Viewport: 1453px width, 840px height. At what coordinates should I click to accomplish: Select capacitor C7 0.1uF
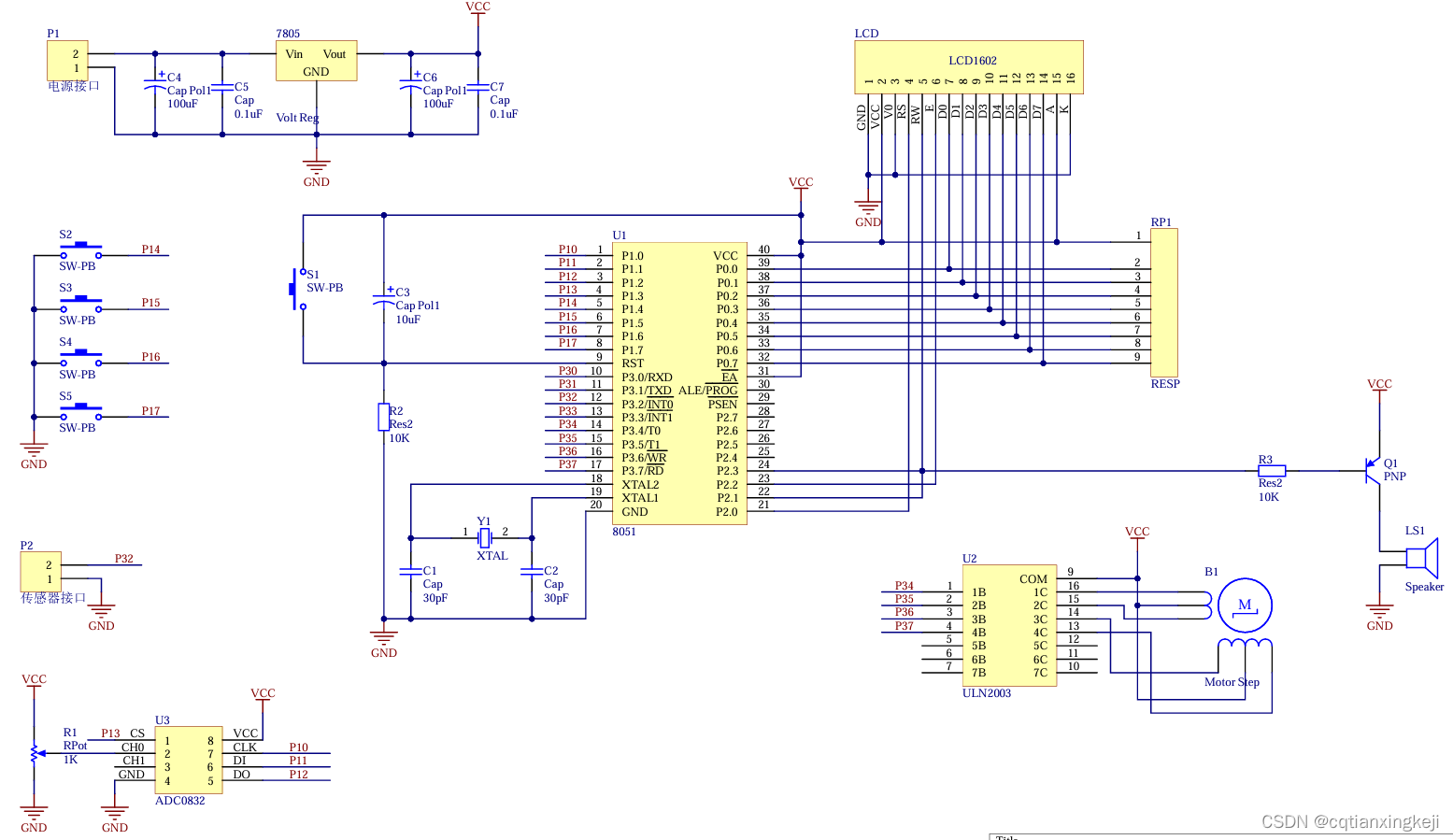click(x=478, y=87)
